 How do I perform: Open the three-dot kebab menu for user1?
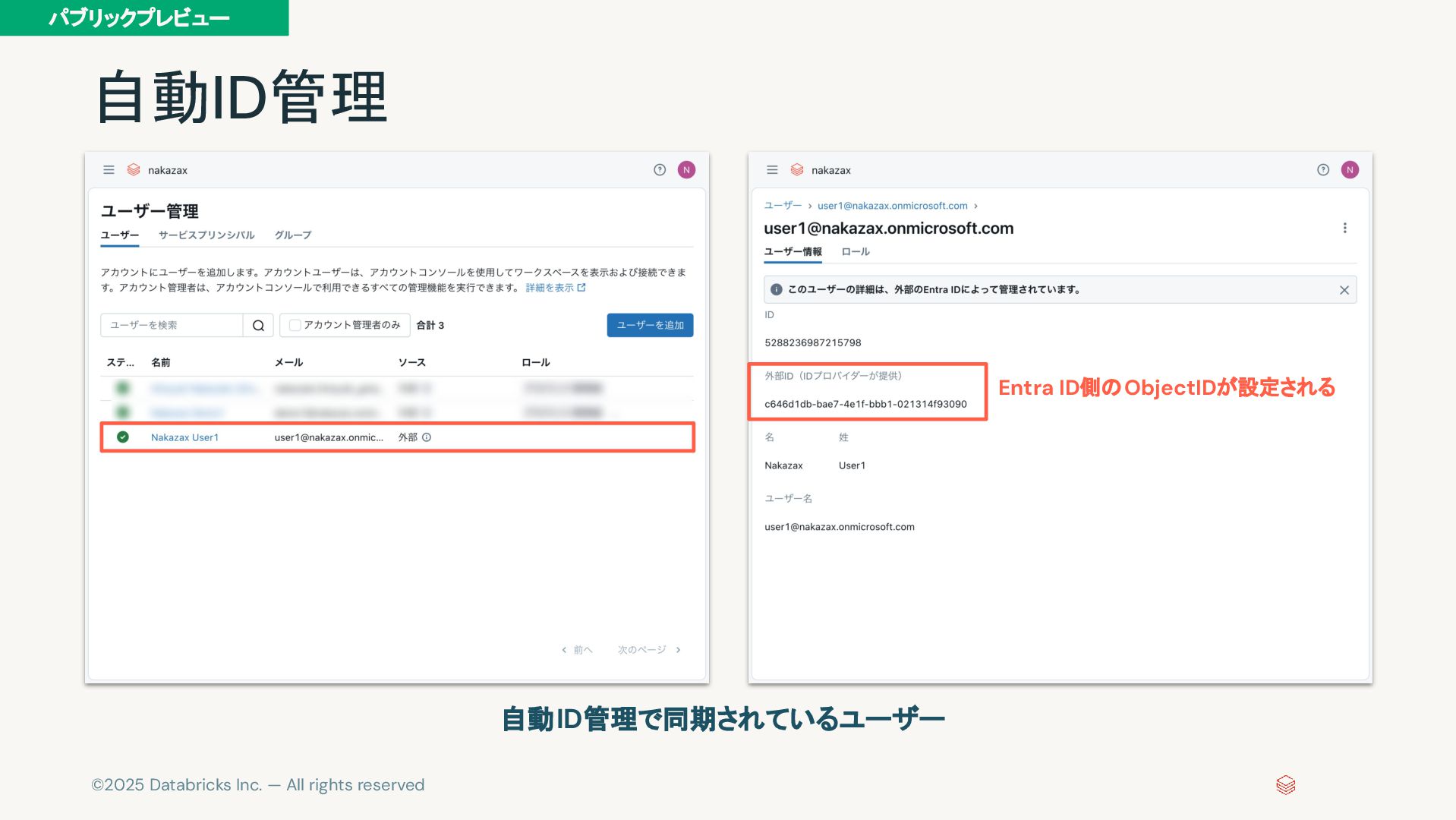coord(1344,228)
